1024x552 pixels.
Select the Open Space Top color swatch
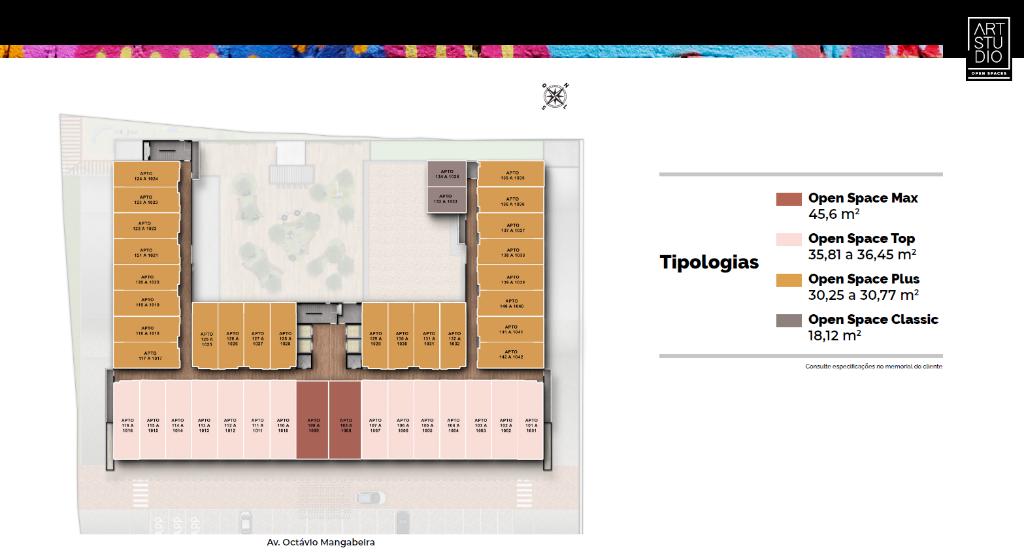pos(788,239)
